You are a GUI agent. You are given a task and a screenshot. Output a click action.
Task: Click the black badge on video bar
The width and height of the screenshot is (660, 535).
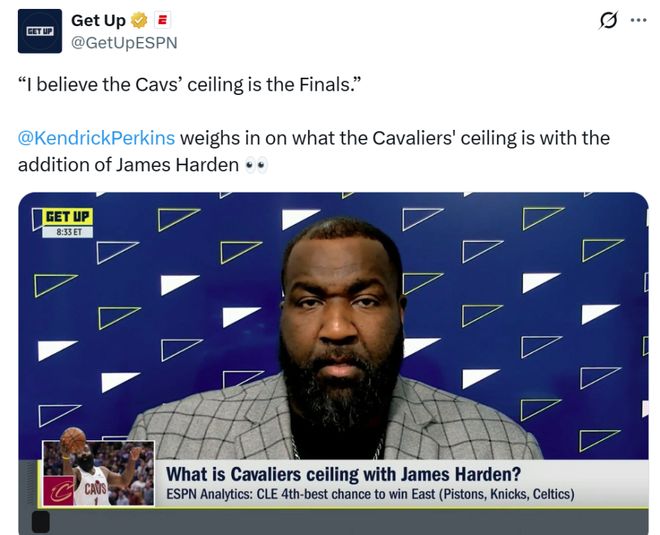coord(41,522)
